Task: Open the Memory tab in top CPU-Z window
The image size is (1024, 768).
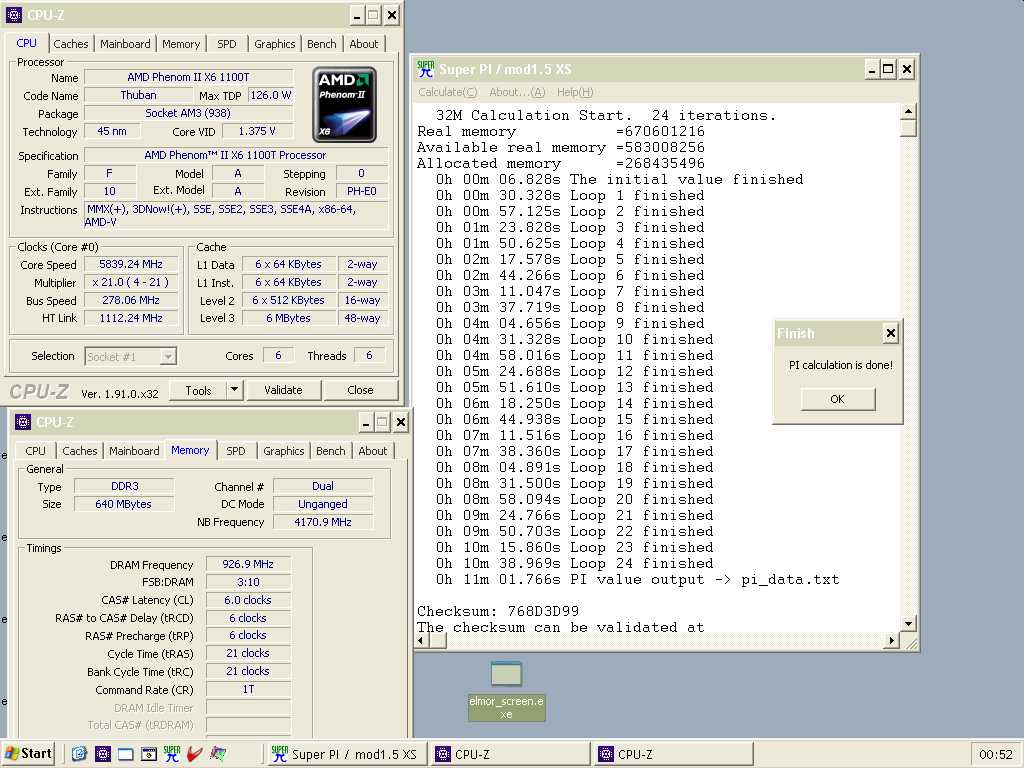Action: coord(181,44)
